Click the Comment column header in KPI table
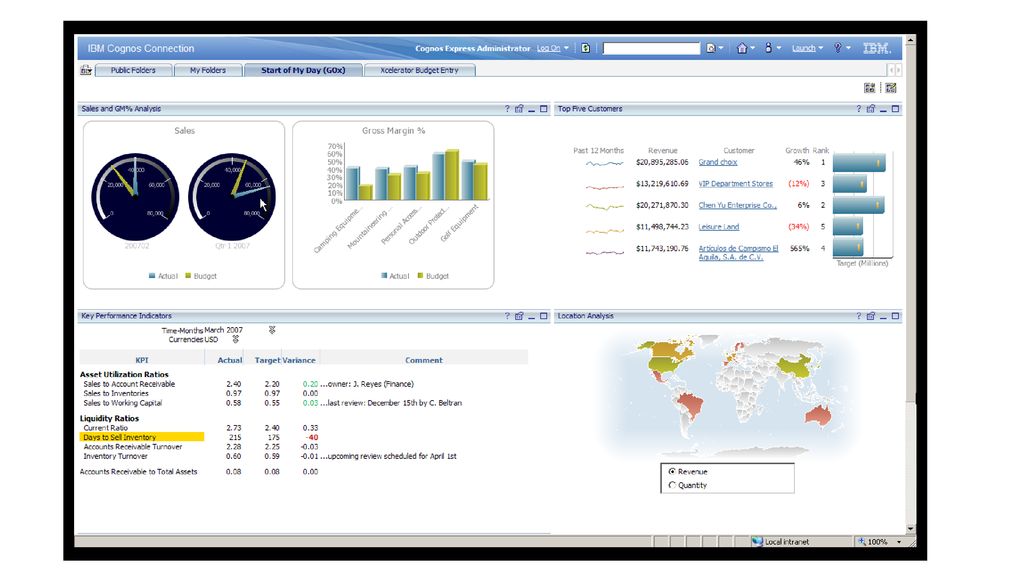1024x576 pixels. [x=424, y=360]
